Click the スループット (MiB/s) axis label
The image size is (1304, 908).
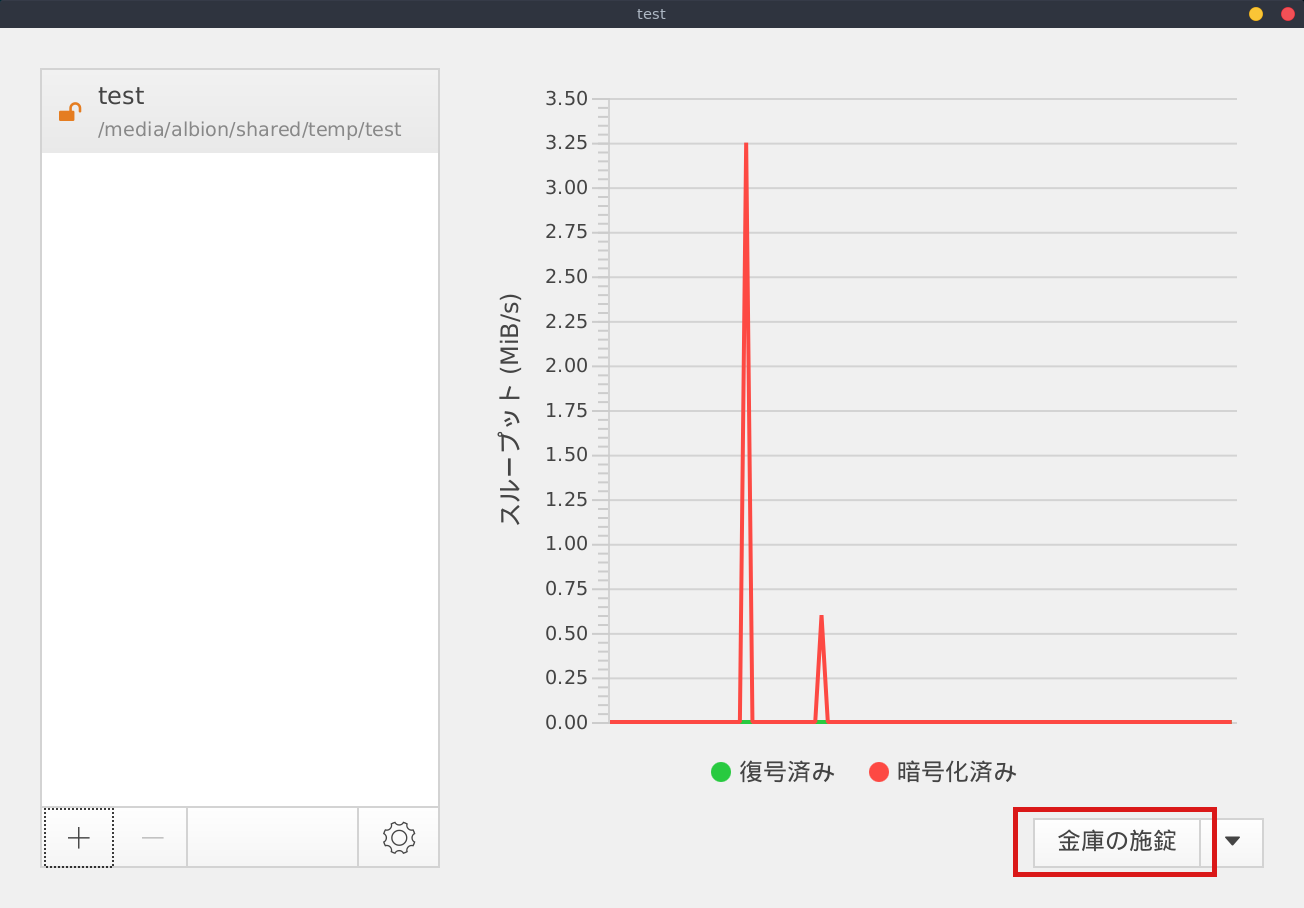coord(510,411)
